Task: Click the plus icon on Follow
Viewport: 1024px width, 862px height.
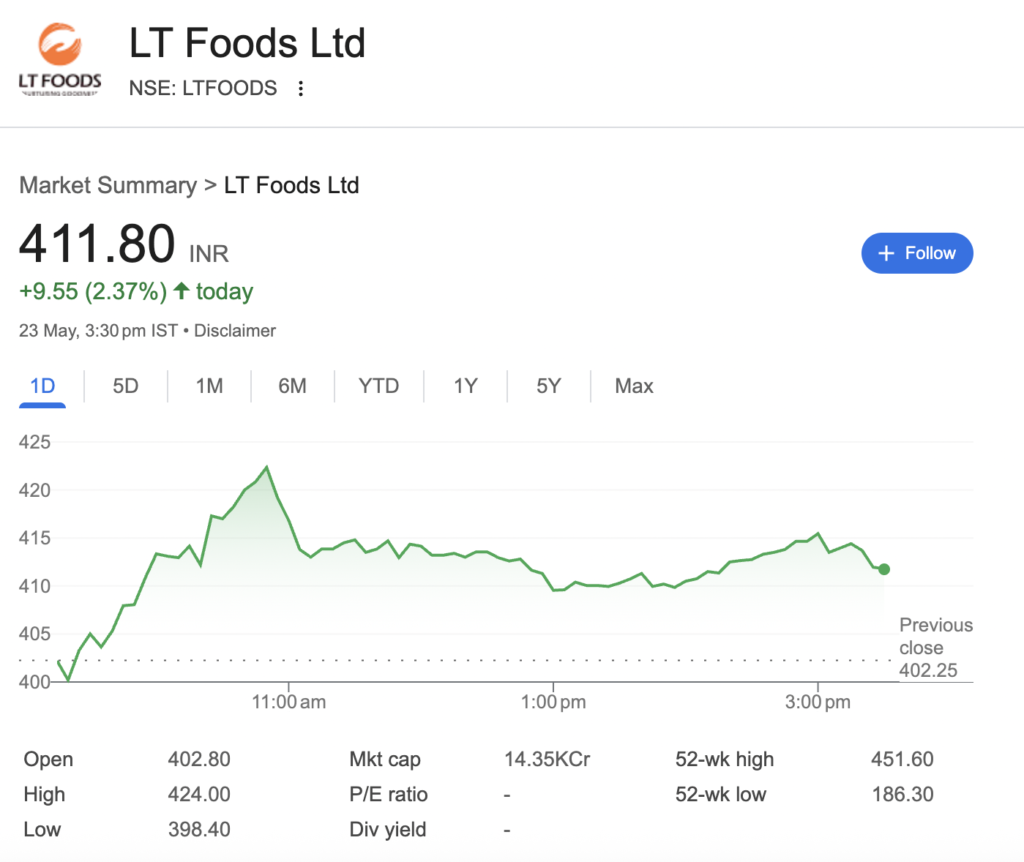Action: [886, 253]
